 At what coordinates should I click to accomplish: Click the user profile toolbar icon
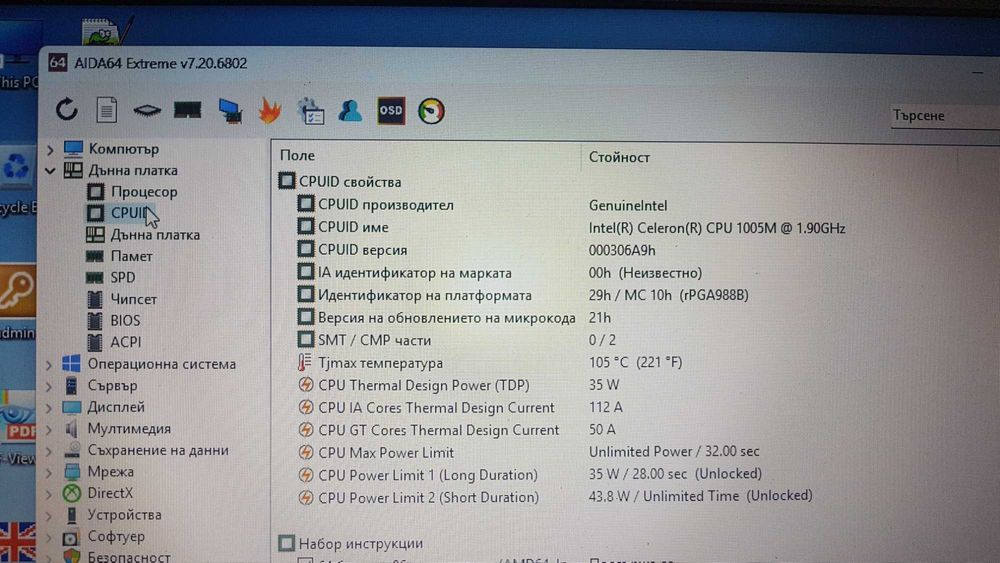click(x=350, y=110)
